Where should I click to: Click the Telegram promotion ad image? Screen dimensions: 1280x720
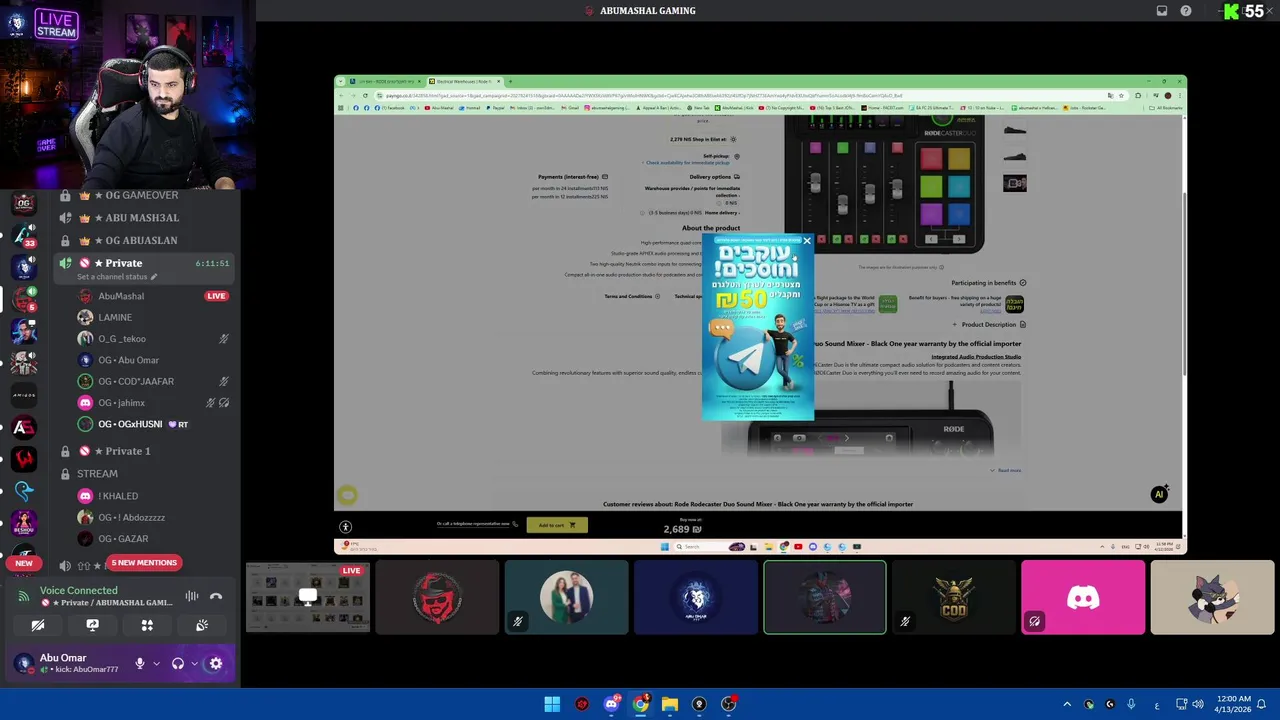pyautogui.click(x=758, y=327)
